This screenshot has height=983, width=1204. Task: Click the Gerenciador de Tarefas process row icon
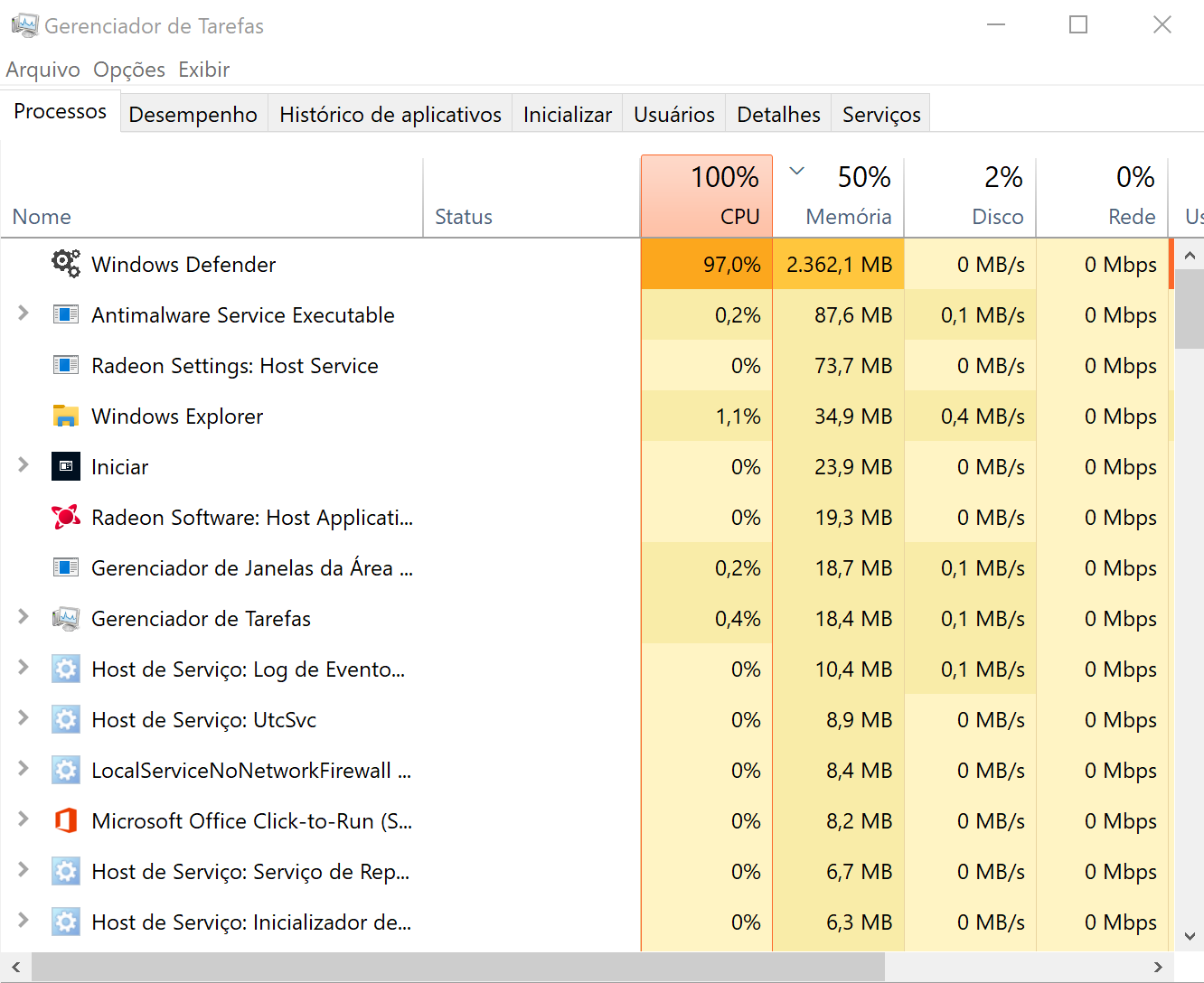coord(66,618)
